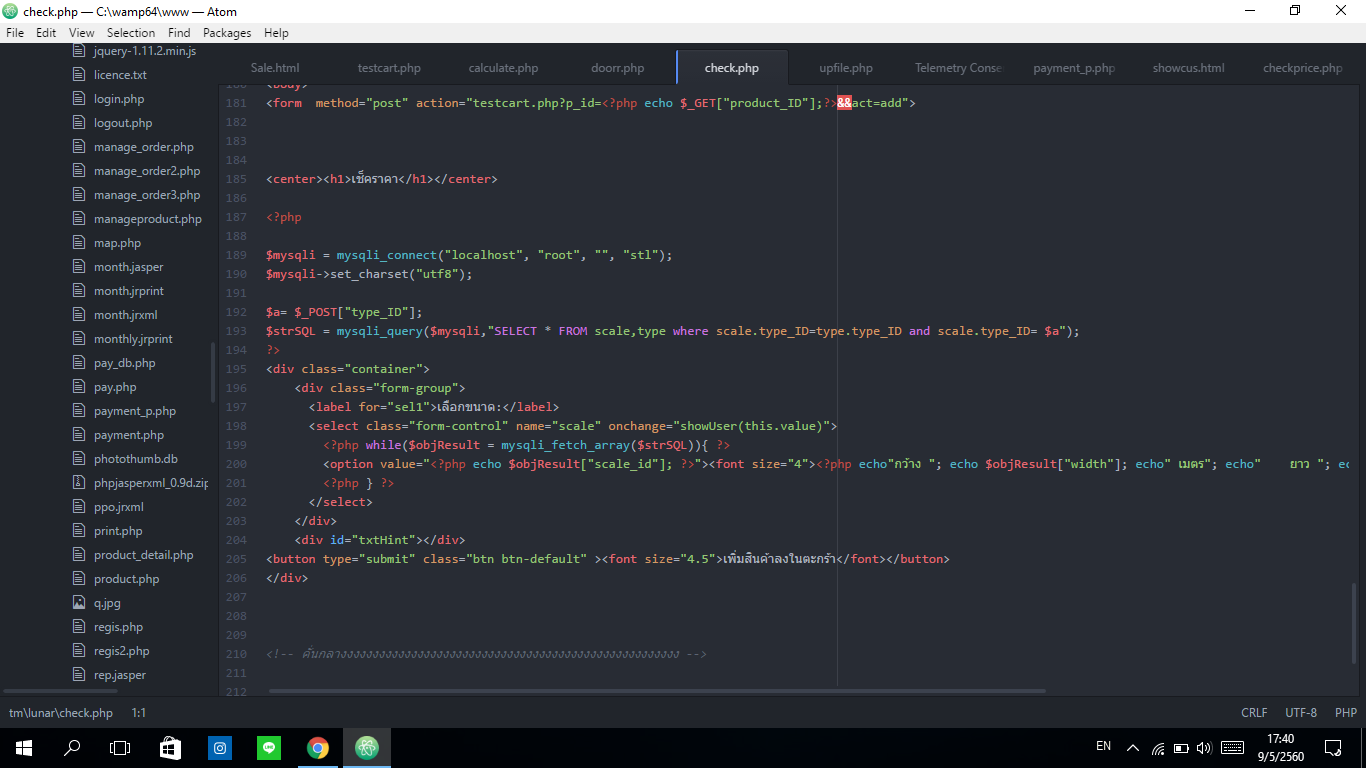This screenshot has width=1366, height=768.
Task: Open the Windows Start menu
Action: [24, 748]
